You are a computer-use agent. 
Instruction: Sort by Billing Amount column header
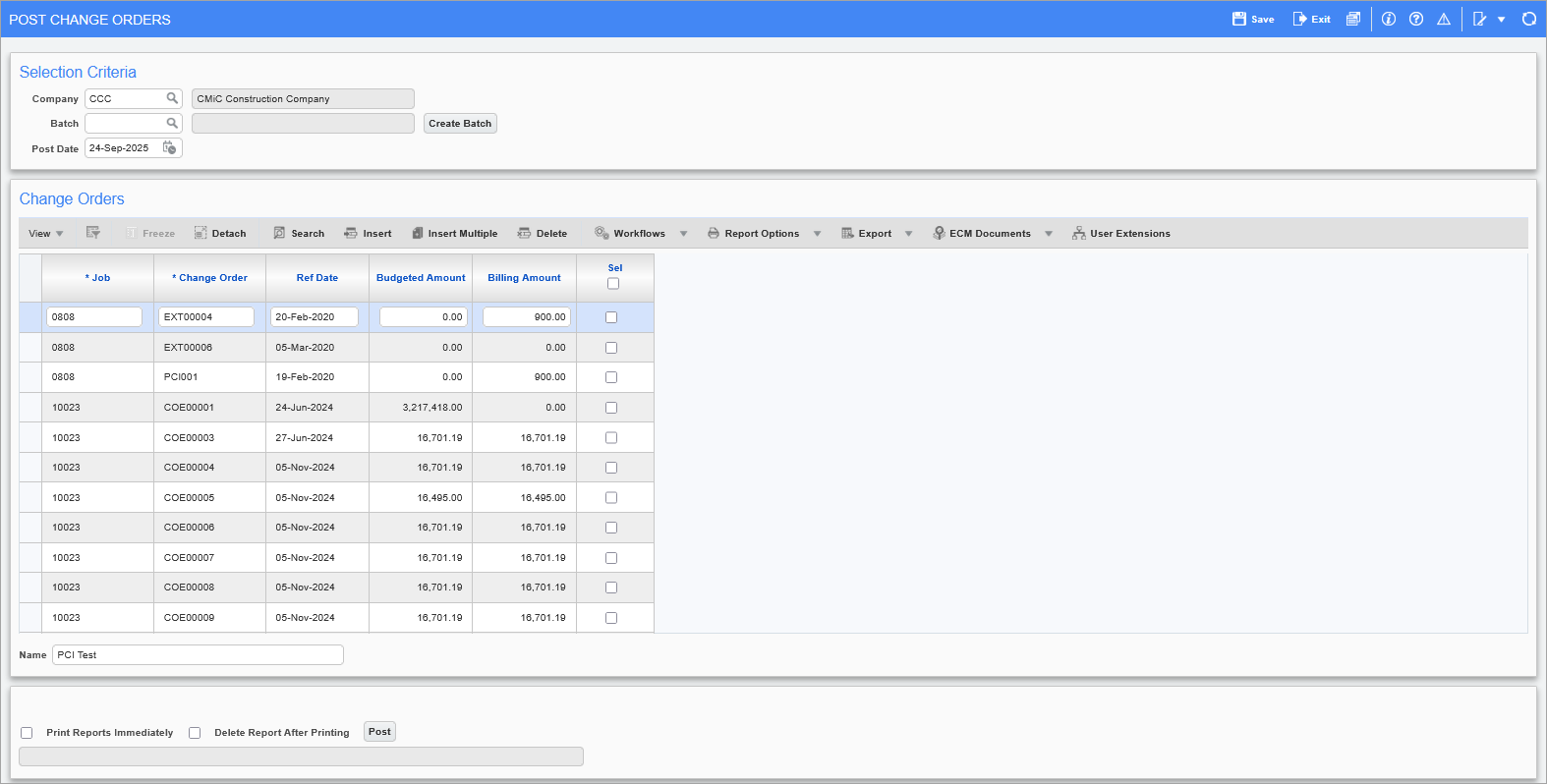(524, 278)
